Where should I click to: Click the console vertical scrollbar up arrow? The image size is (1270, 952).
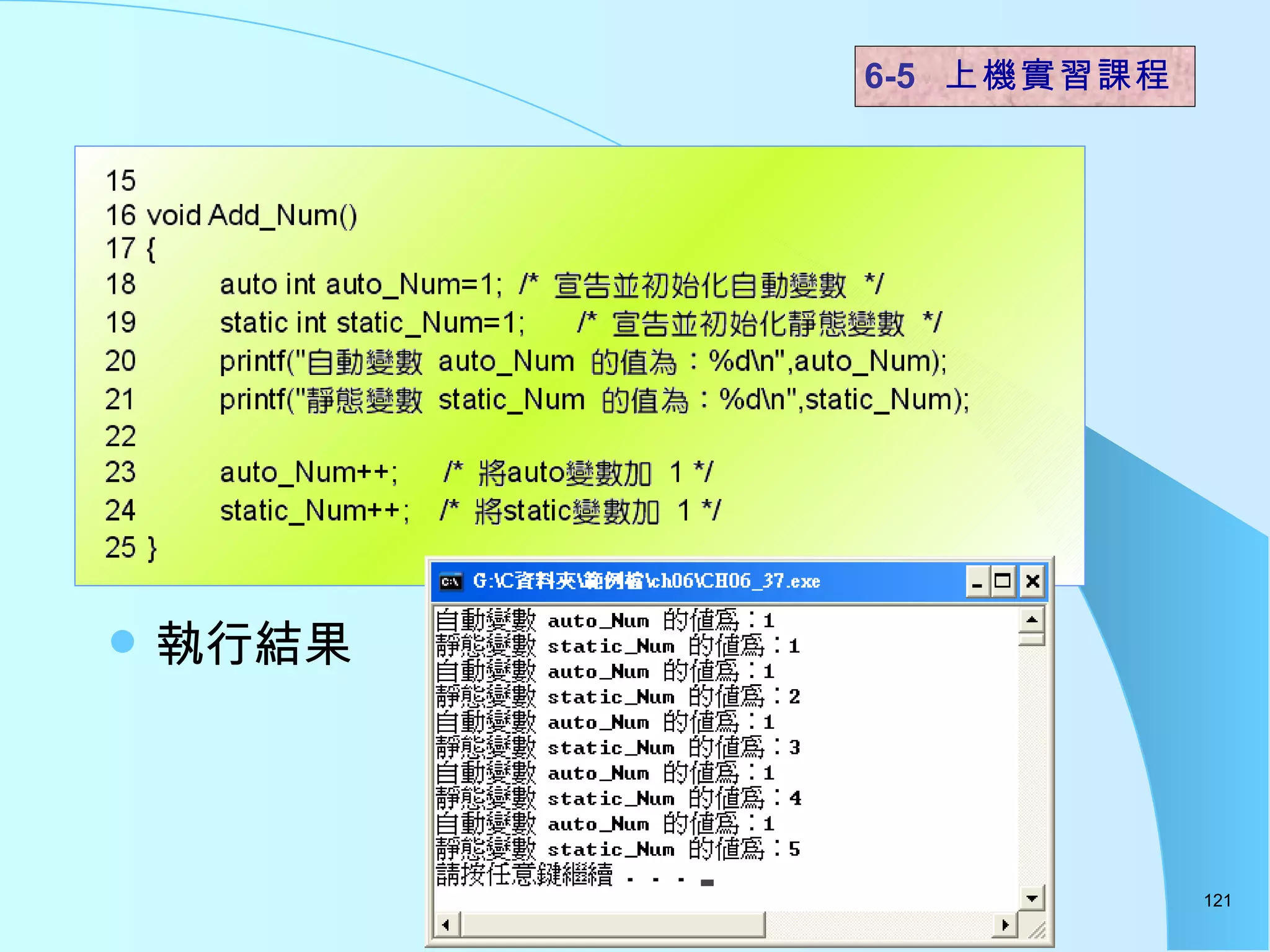point(1032,620)
